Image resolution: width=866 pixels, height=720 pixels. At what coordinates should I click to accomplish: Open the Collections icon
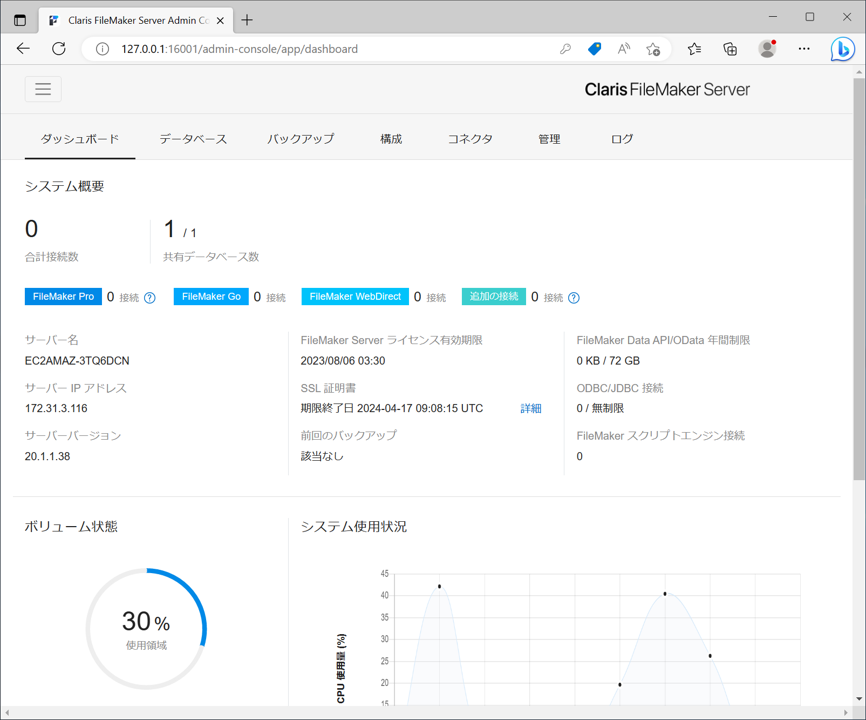[730, 49]
